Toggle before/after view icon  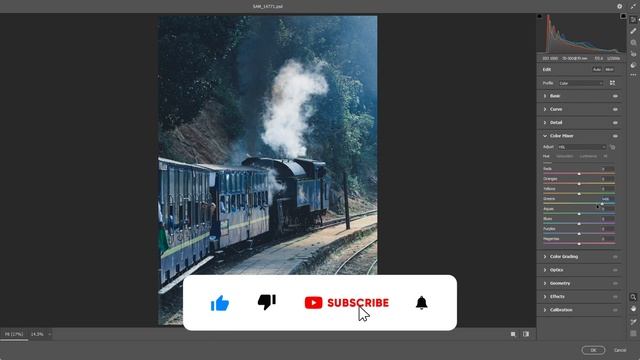click(526, 334)
